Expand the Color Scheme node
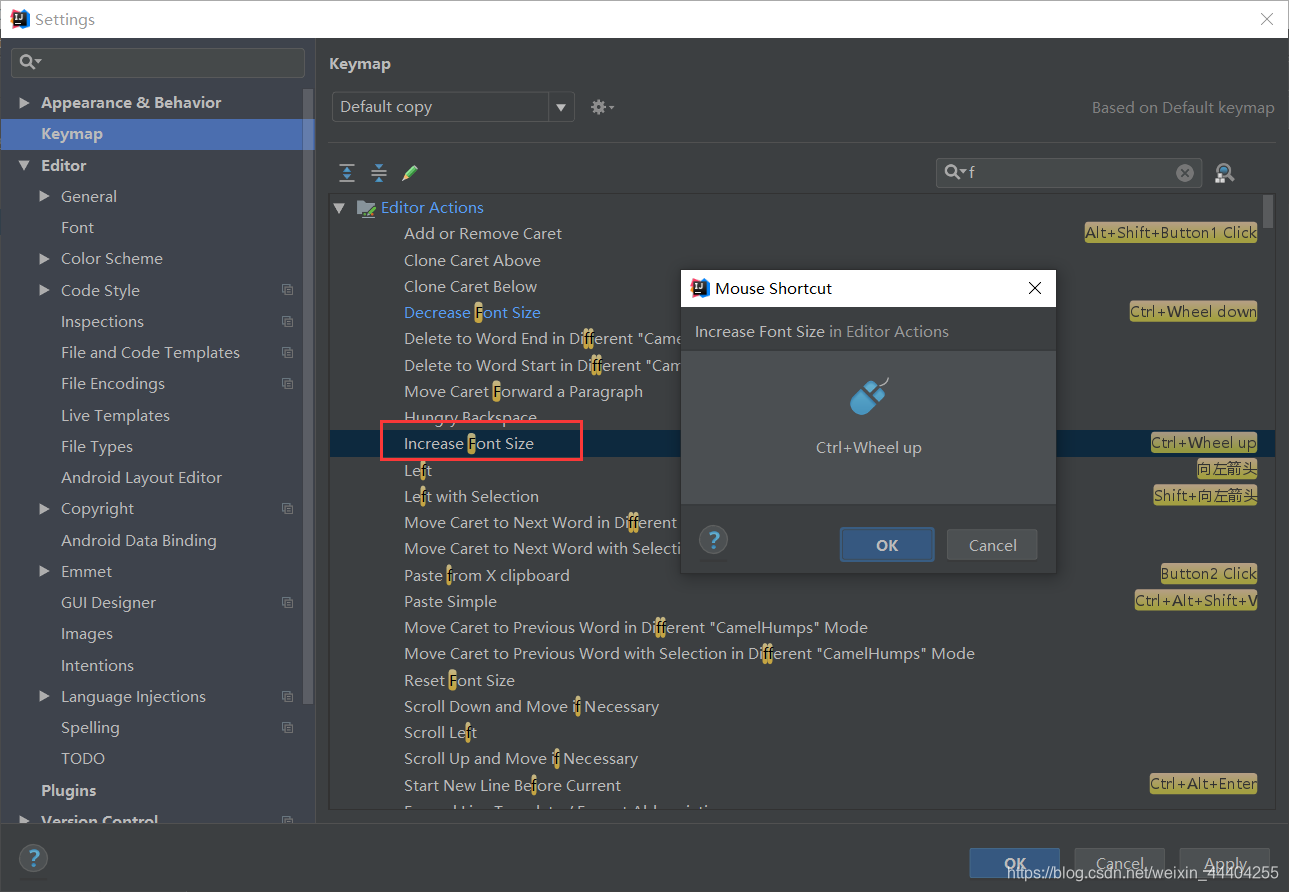The width and height of the screenshot is (1289, 892). click(x=44, y=259)
